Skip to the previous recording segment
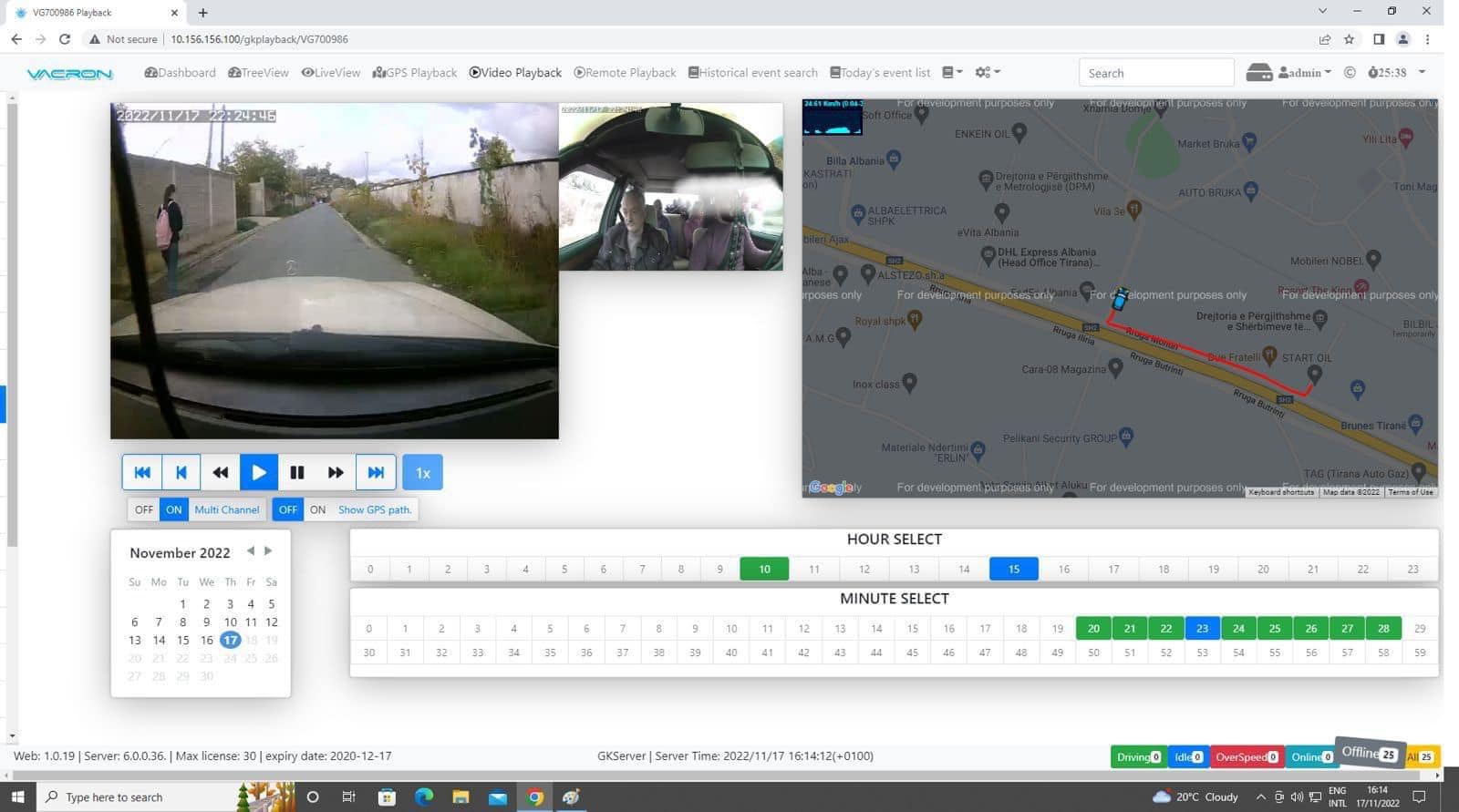1459x812 pixels. [142, 472]
